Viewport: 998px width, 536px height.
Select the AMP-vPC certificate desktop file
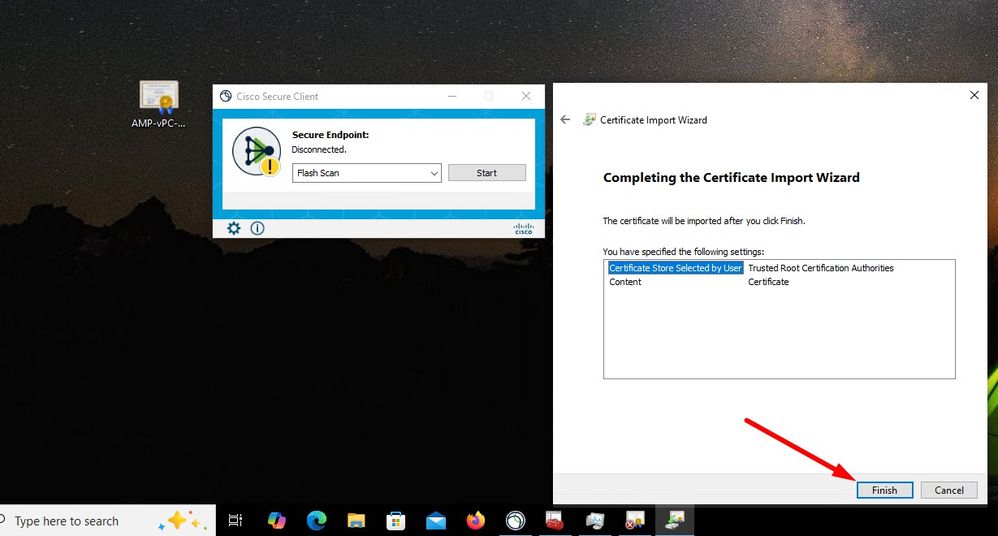coord(158,104)
